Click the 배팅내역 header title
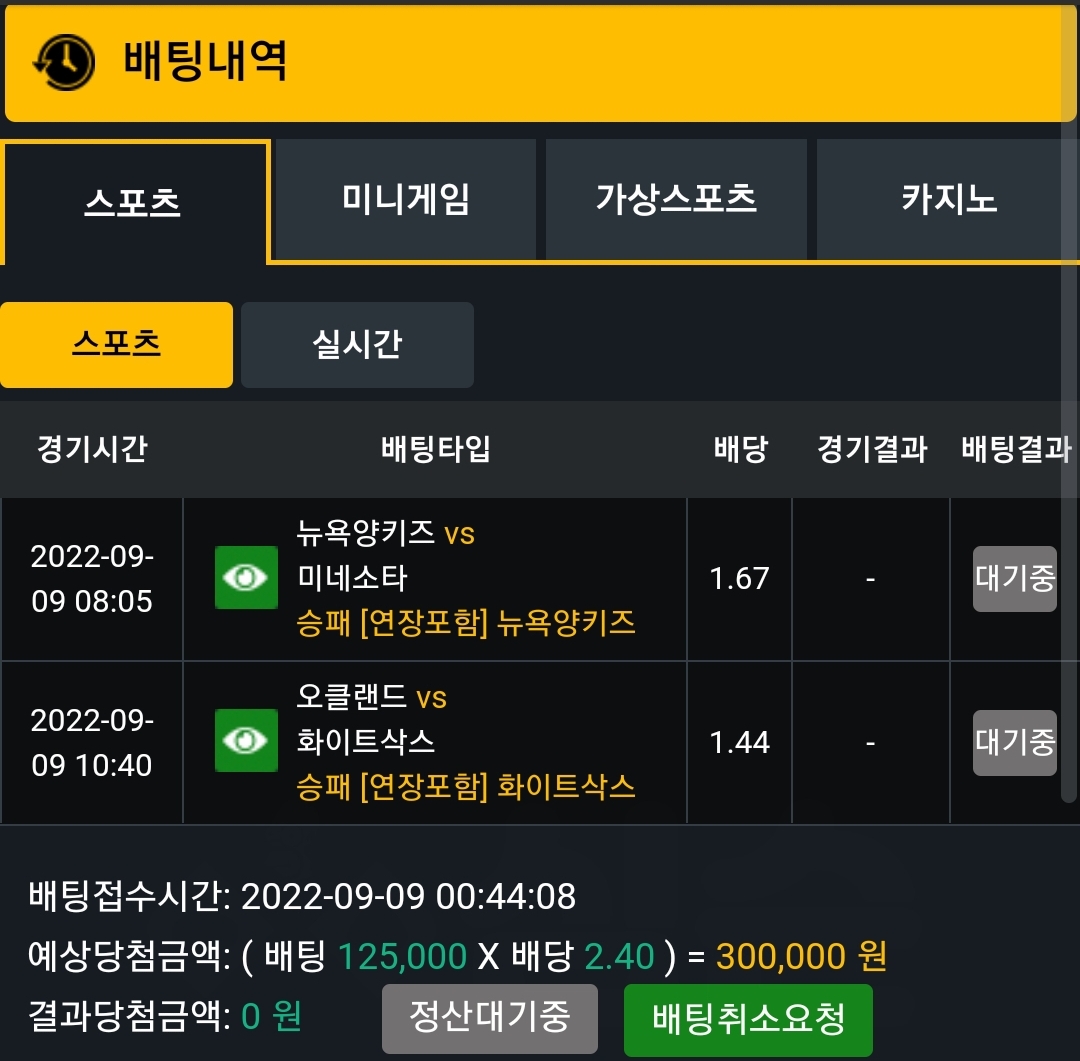The image size is (1080, 1061). (x=205, y=61)
